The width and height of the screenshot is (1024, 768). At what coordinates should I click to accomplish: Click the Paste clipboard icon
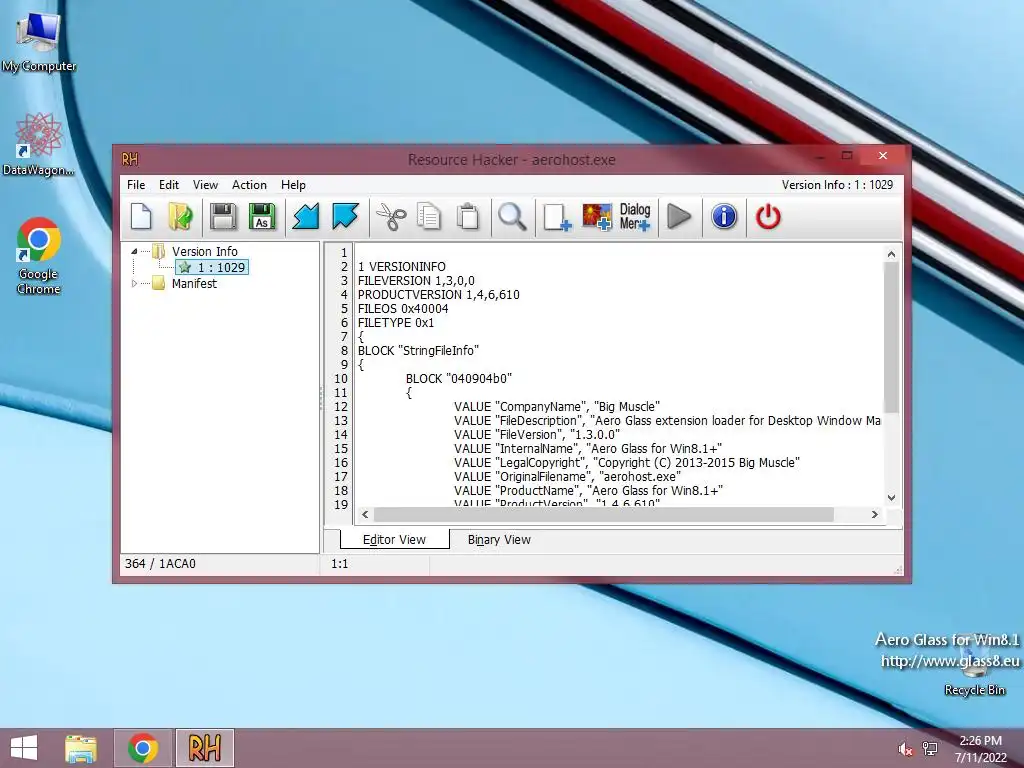pyautogui.click(x=468, y=217)
